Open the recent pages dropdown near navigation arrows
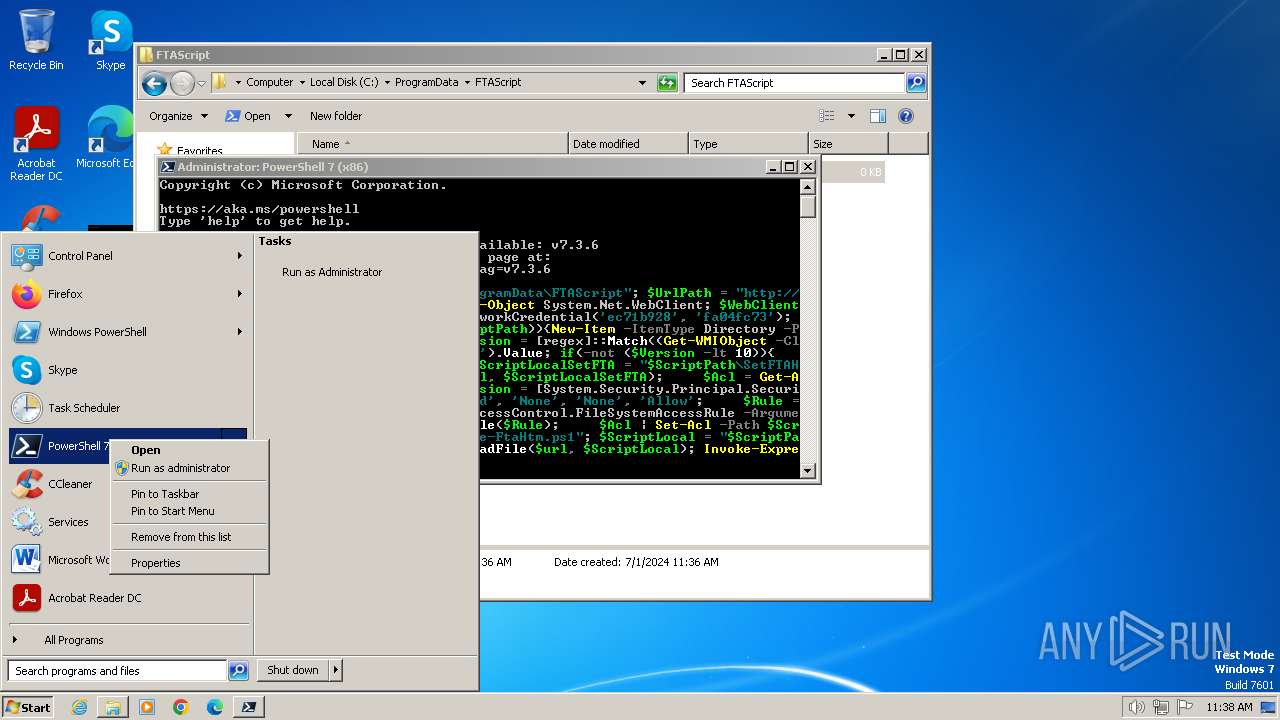This screenshot has height=720, width=1280. coord(201,83)
